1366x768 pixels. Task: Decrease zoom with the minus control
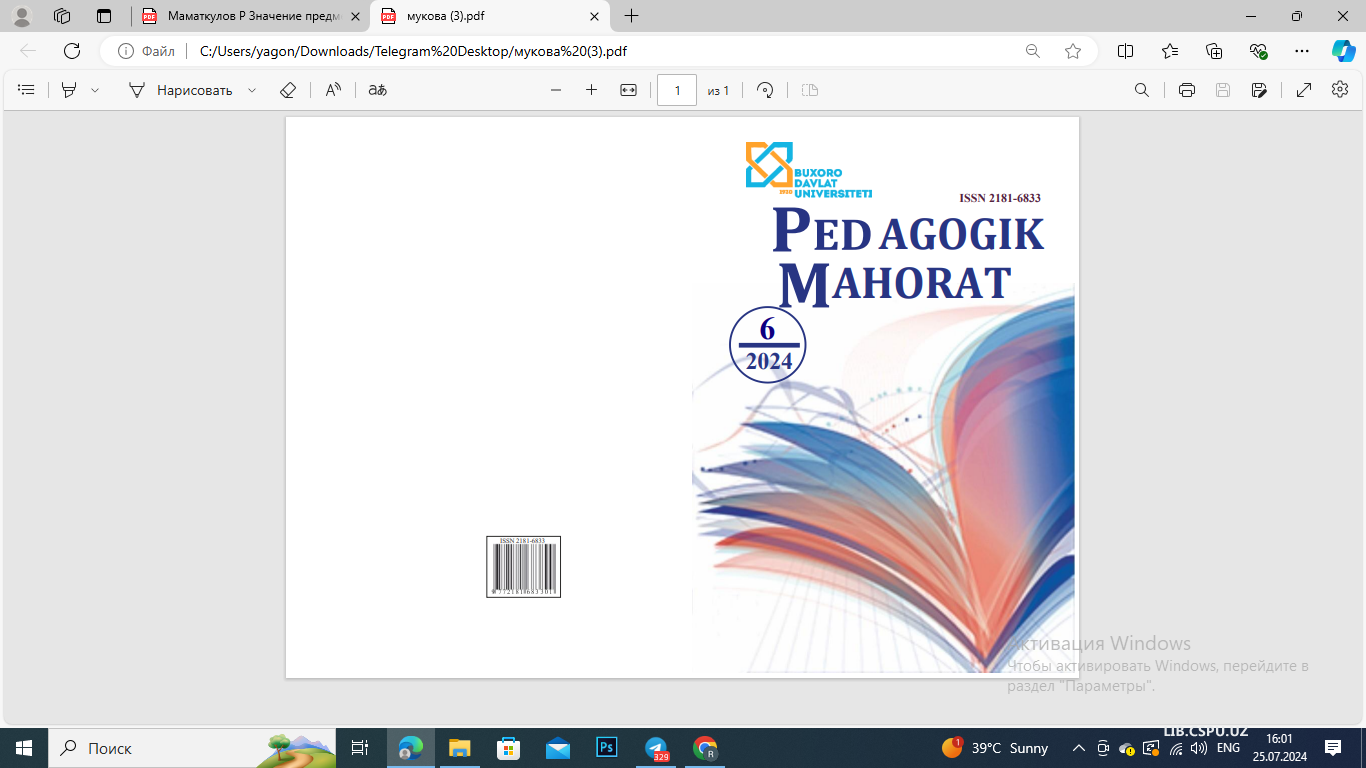point(556,90)
